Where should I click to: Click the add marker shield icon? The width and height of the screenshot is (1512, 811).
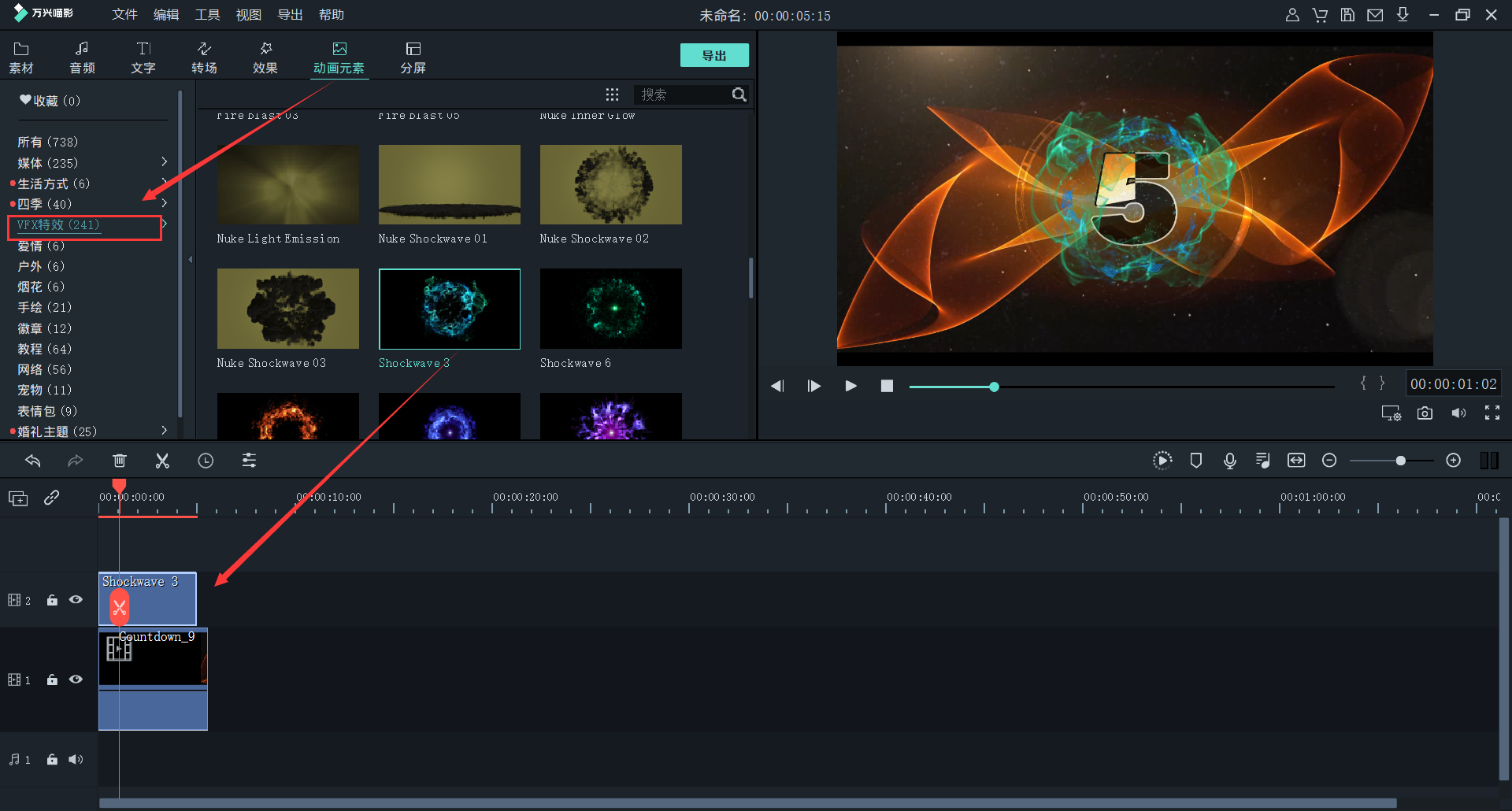[x=1195, y=461]
